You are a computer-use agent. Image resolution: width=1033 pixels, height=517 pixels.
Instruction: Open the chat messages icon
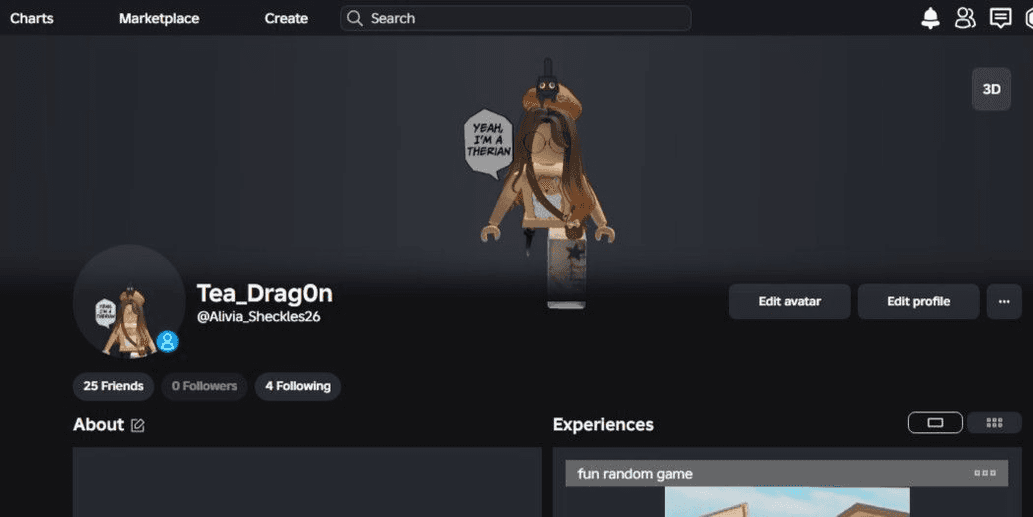click(x=1001, y=18)
